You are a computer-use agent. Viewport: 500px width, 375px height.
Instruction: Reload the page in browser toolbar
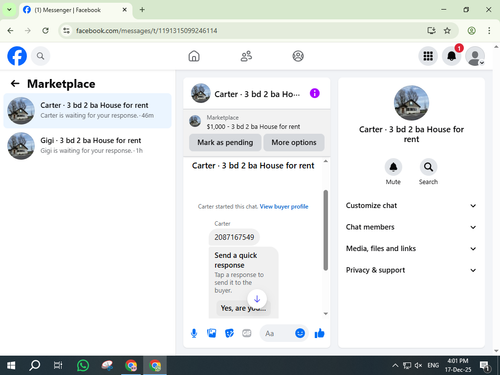[45, 31]
